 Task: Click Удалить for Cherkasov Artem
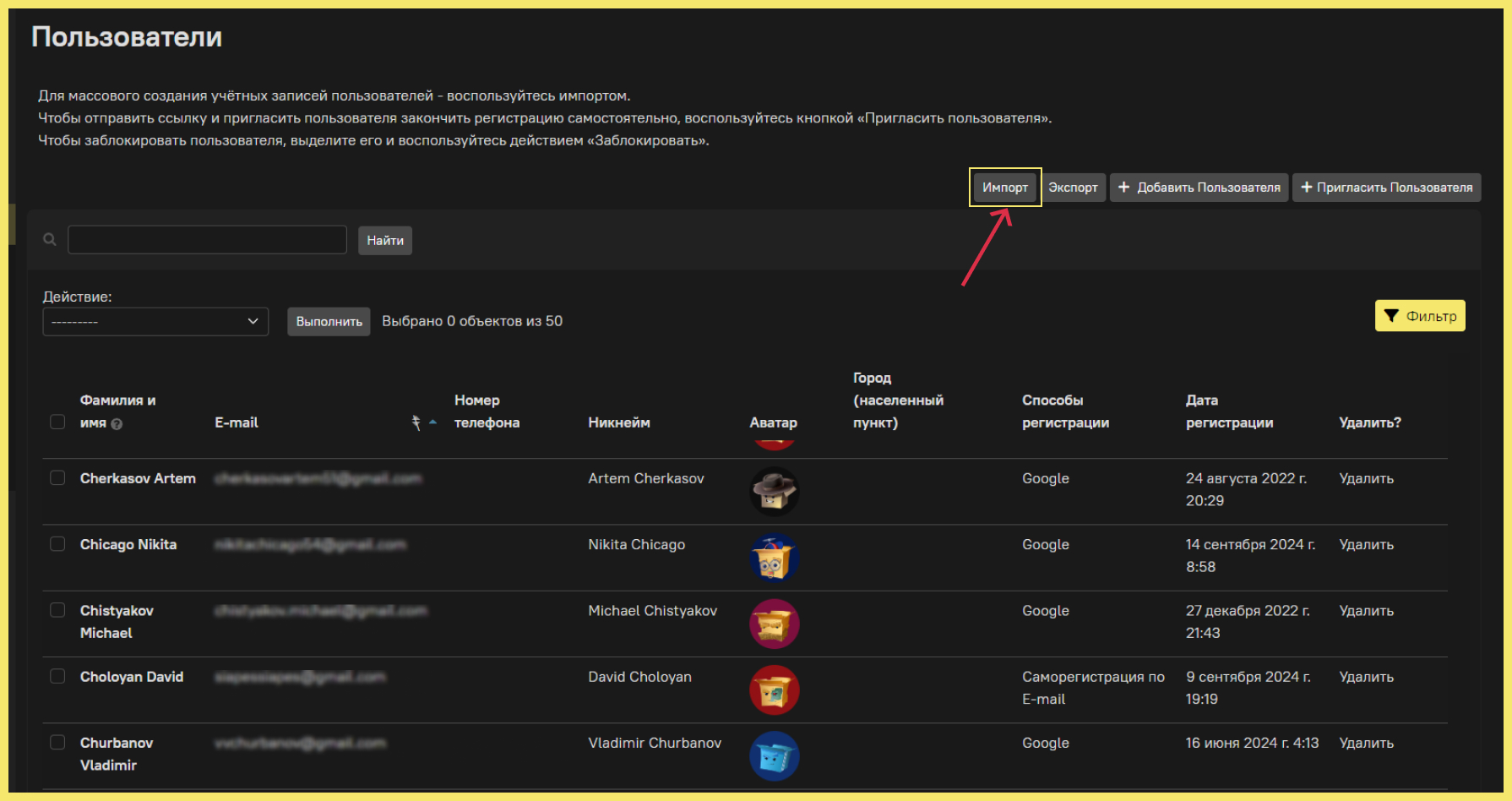click(x=1366, y=478)
